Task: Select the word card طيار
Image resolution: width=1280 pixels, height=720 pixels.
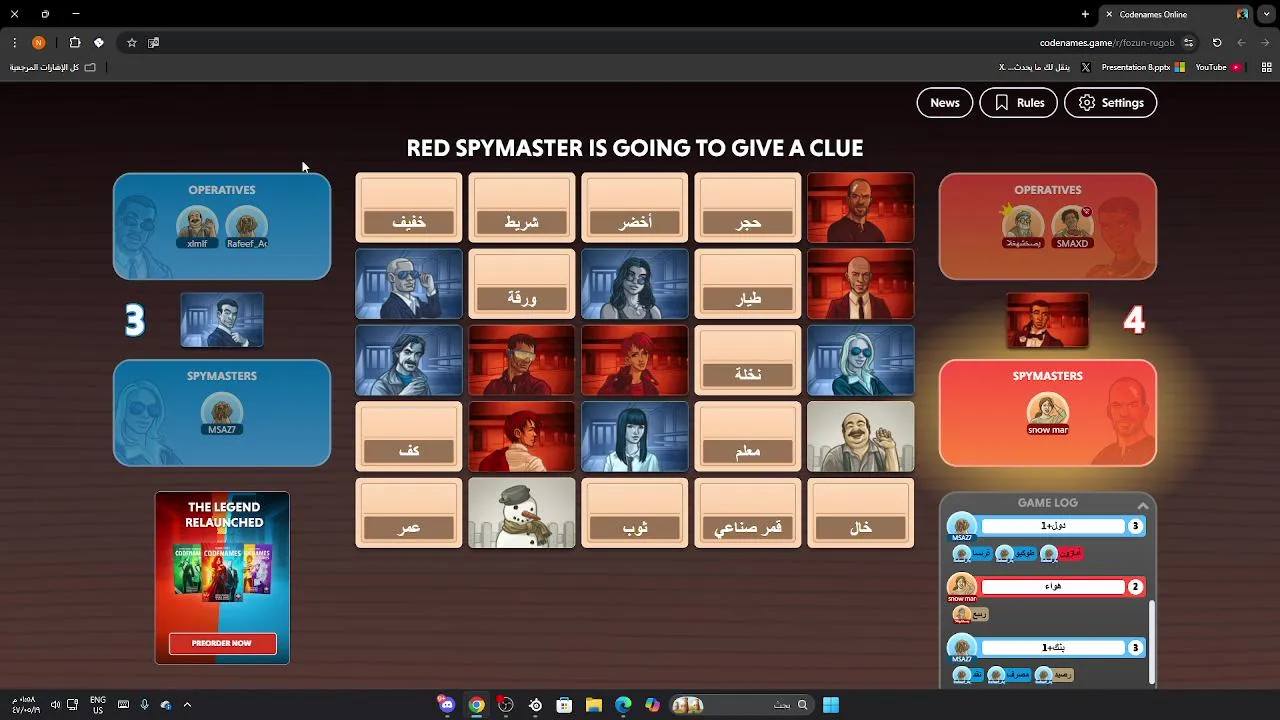Action: [747, 284]
